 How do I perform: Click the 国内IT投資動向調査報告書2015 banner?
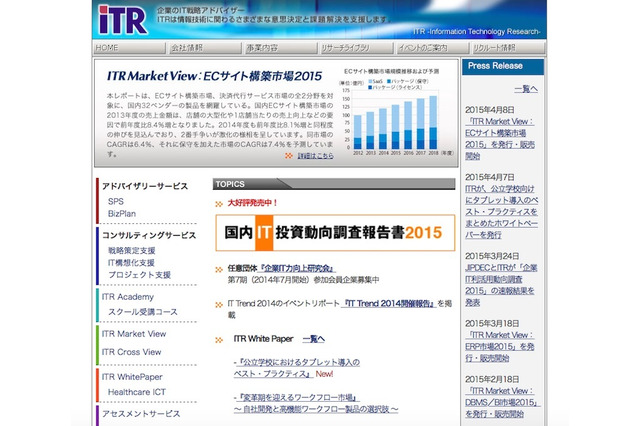[335, 233]
